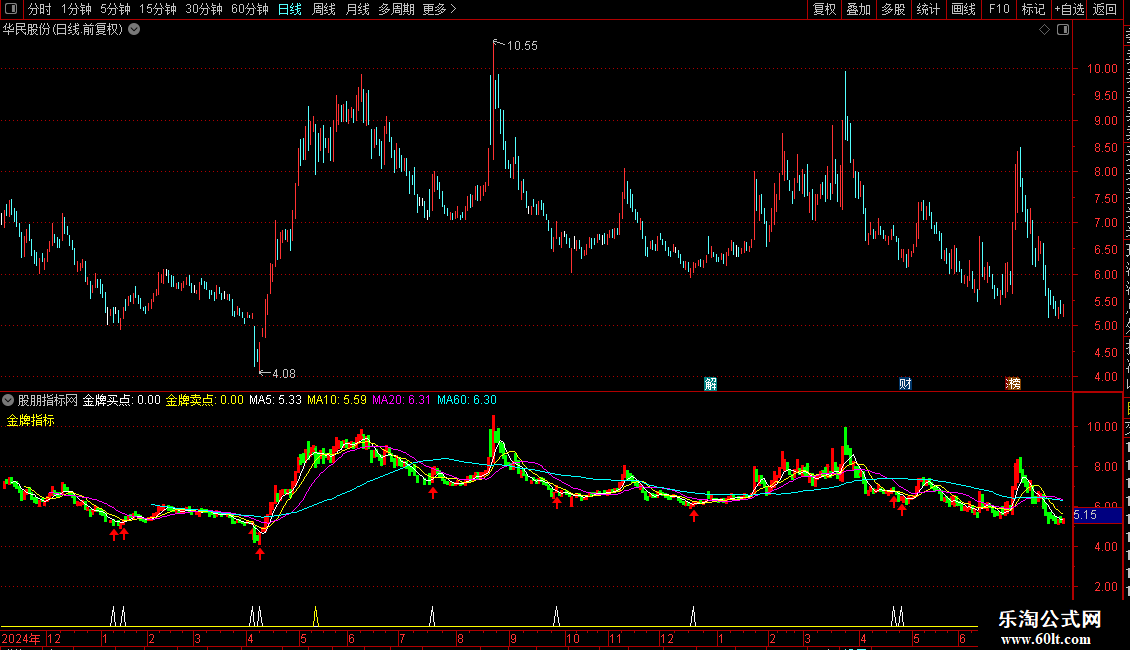
Task: Click the 10.55 high price label
Action: click(x=522, y=46)
